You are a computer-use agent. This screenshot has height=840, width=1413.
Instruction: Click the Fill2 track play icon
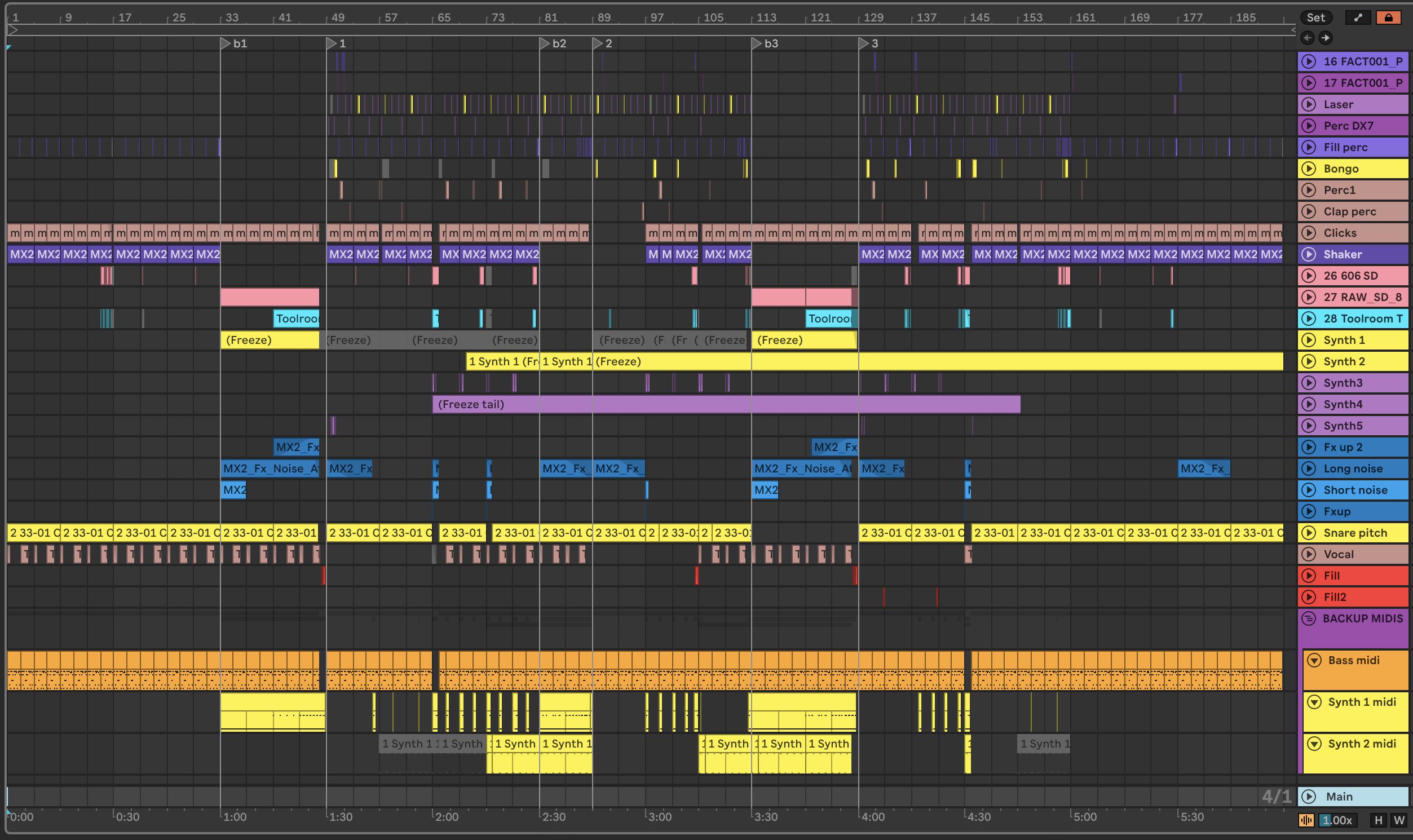1309,597
